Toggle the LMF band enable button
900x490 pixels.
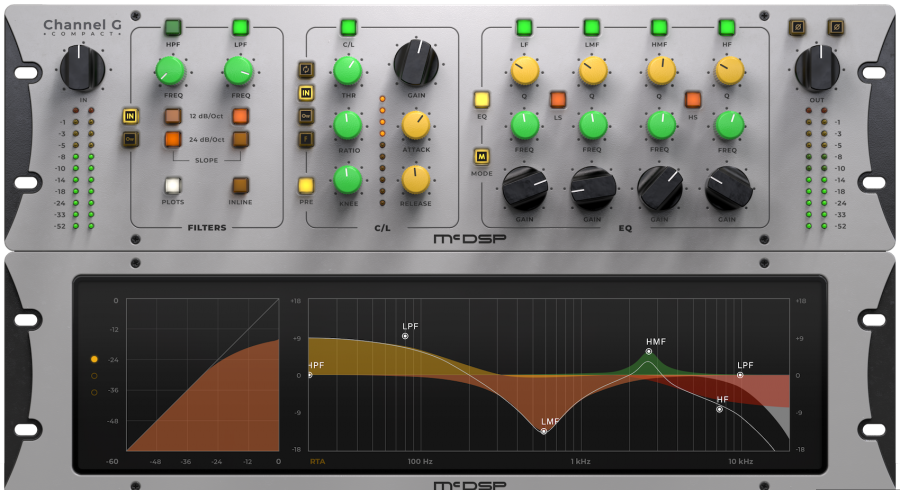pos(592,27)
